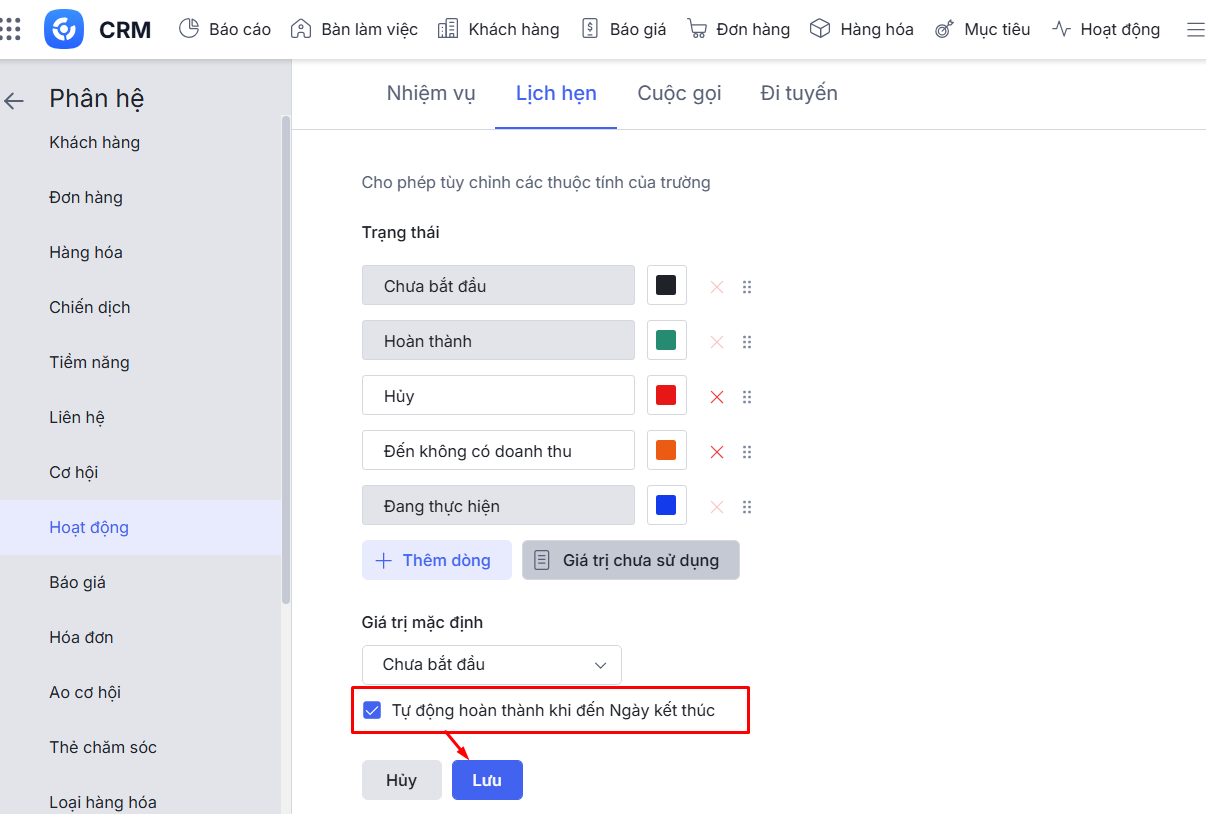Edit the Hủy status name field
This screenshot has height=814, width=1206.
click(498, 396)
